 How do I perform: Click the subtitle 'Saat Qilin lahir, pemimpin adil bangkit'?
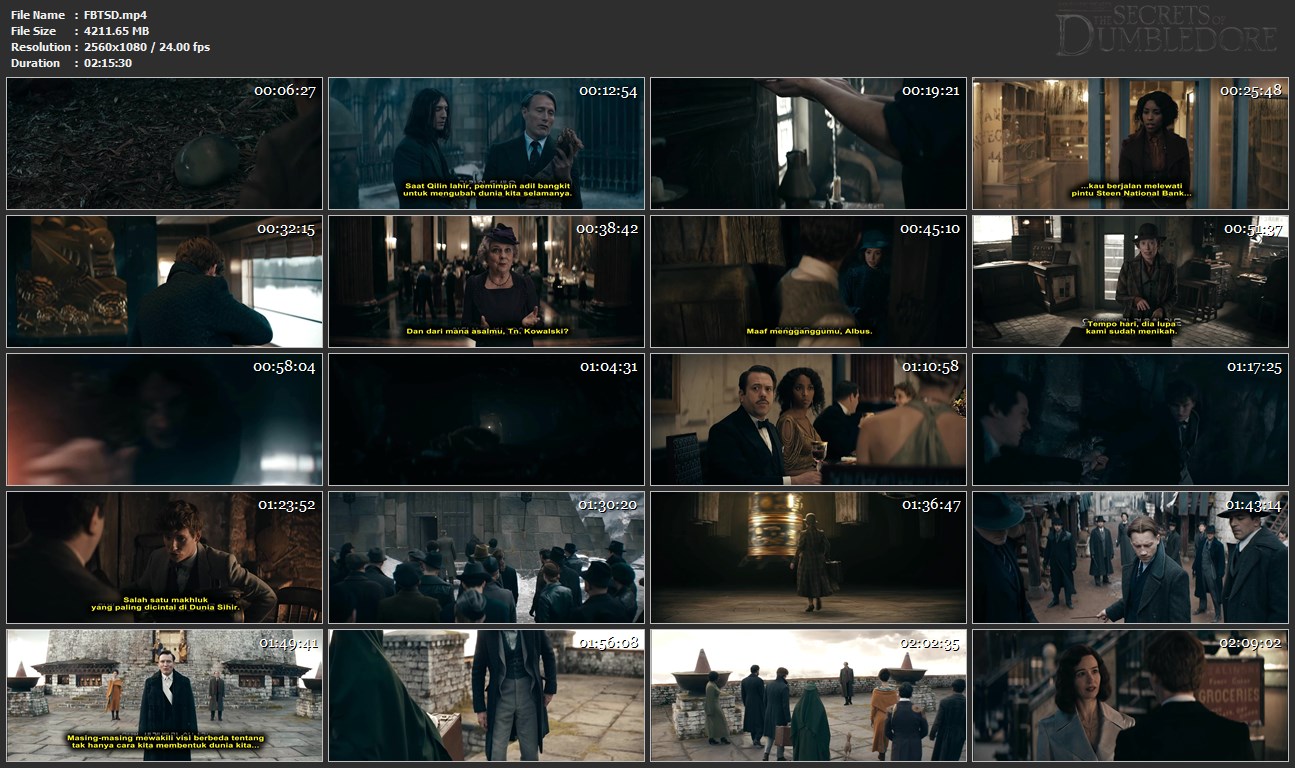[487, 185]
